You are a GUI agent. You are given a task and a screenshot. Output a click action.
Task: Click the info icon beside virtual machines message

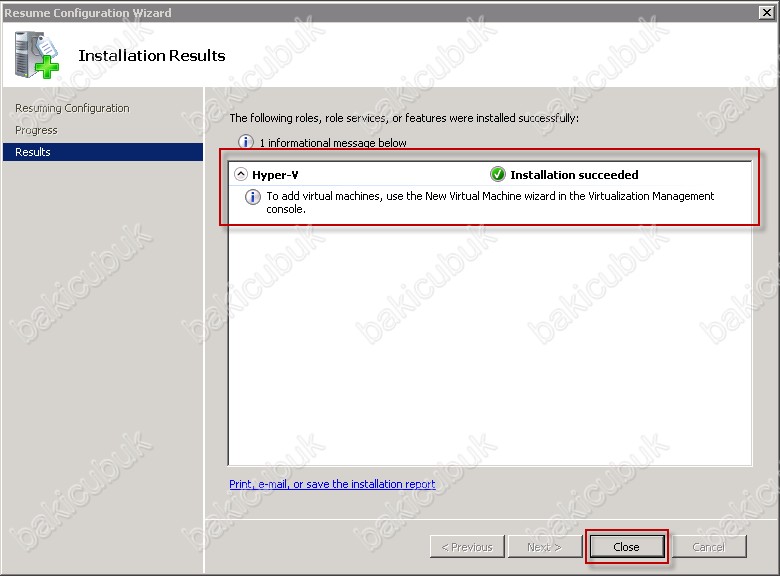tap(253, 197)
